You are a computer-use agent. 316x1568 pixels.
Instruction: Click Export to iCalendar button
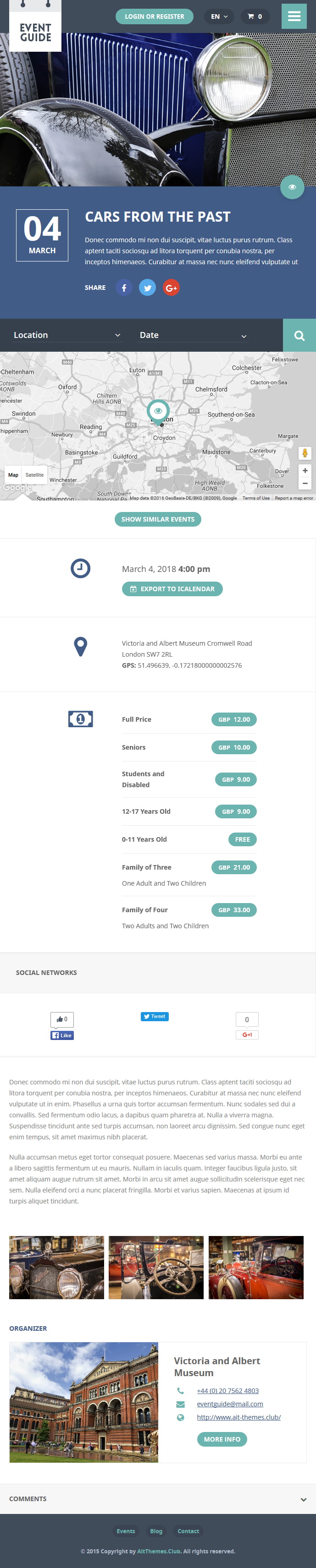point(172,588)
